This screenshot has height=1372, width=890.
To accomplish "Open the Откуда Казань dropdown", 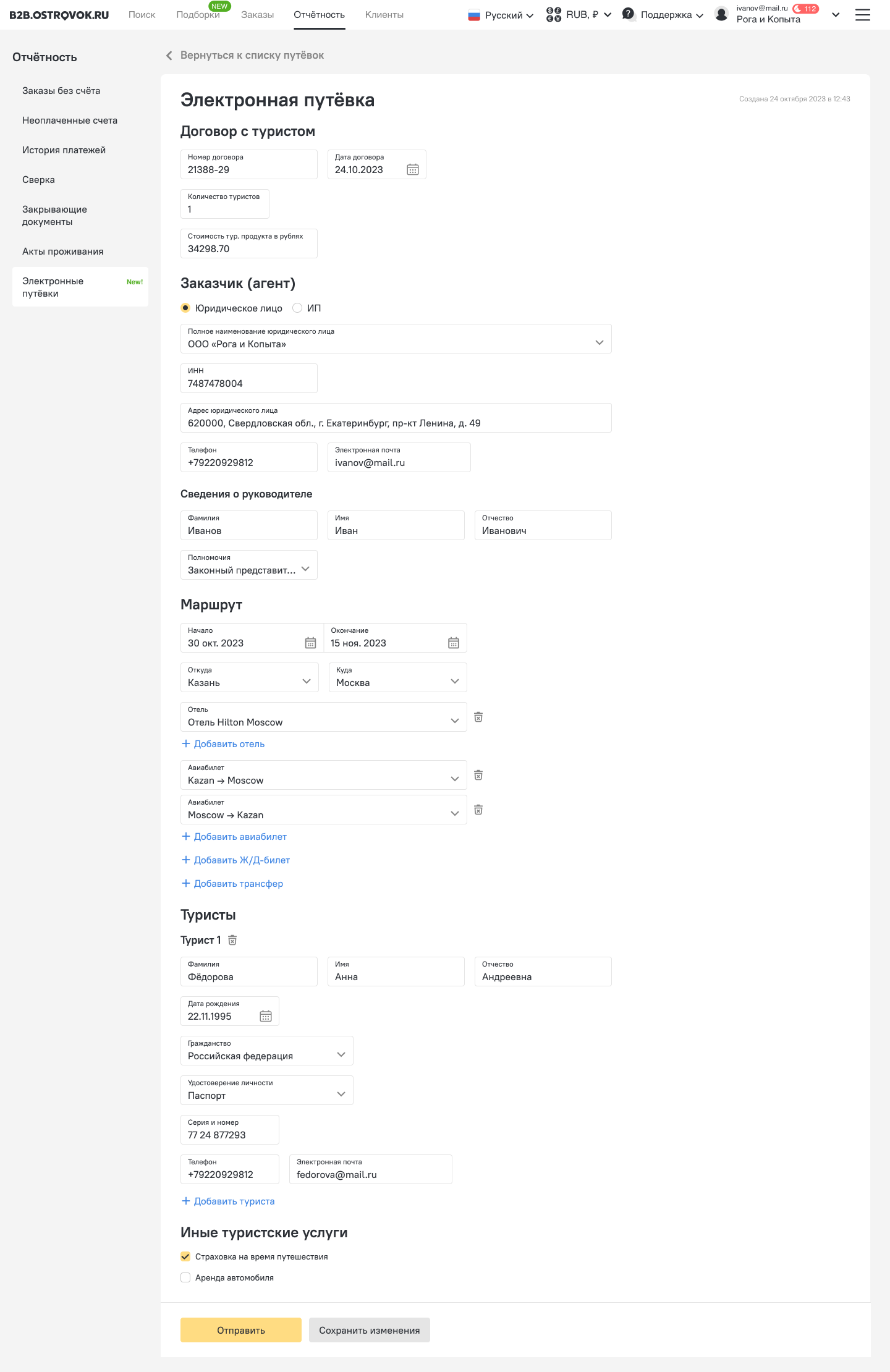I will point(250,677).
